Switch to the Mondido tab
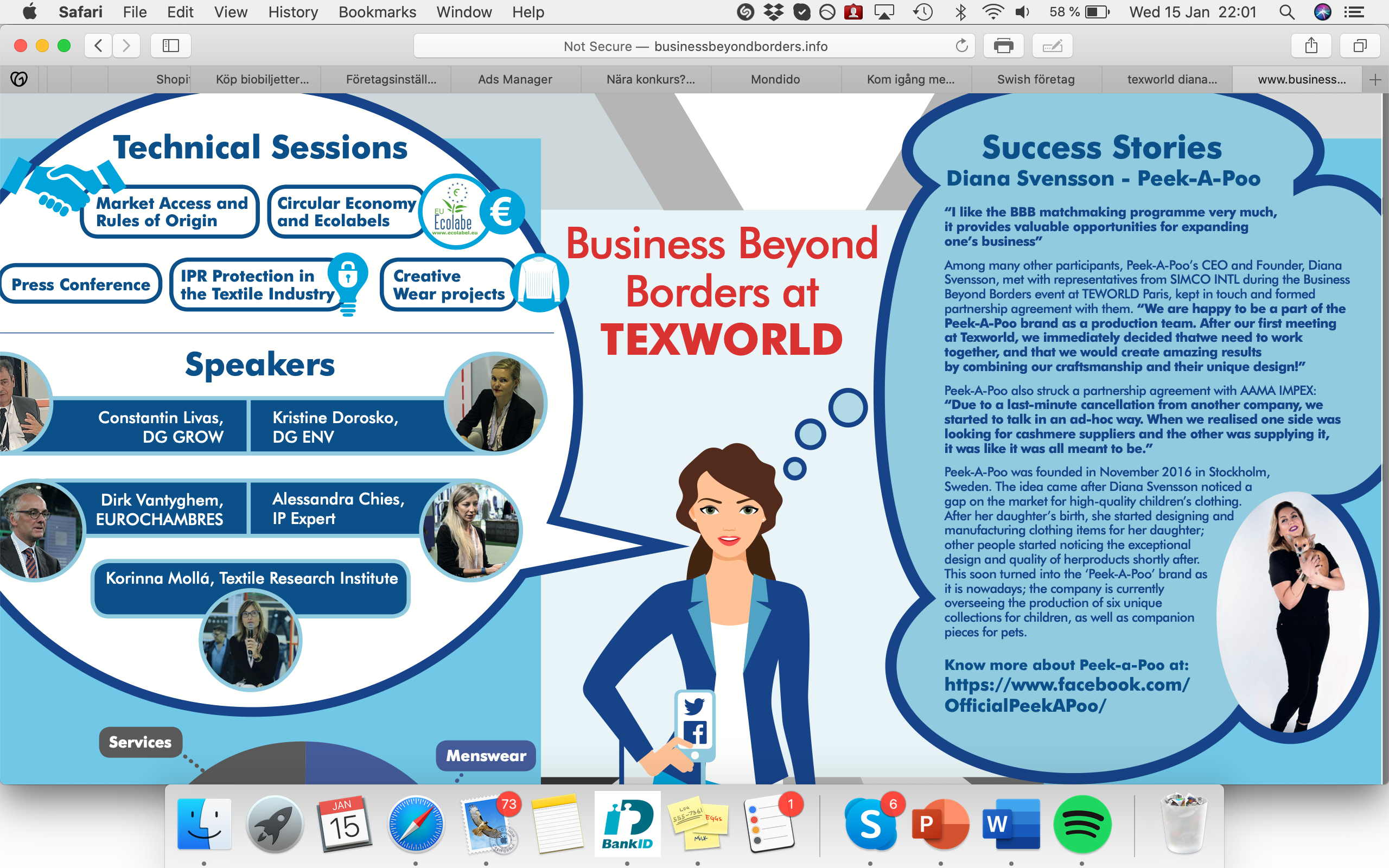 775,80
